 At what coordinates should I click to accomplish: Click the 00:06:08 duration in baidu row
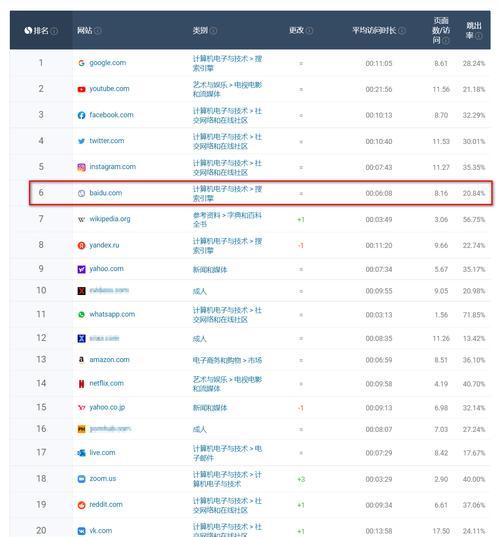point(378,193)
